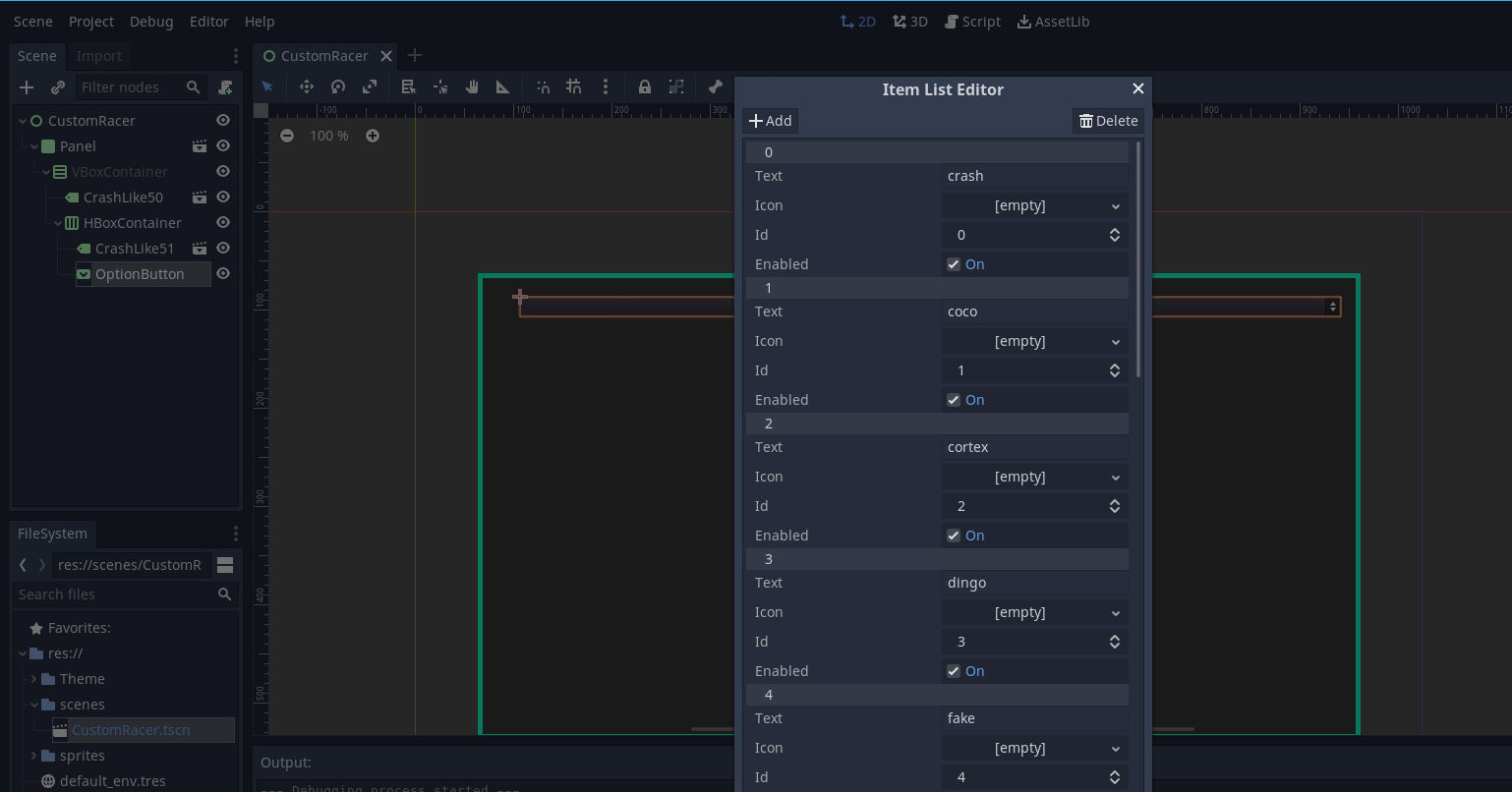Screen dimensions: 1512x792
Task: Open the Icon dropdown for the 'coco' item
Action: [1033, 341]
